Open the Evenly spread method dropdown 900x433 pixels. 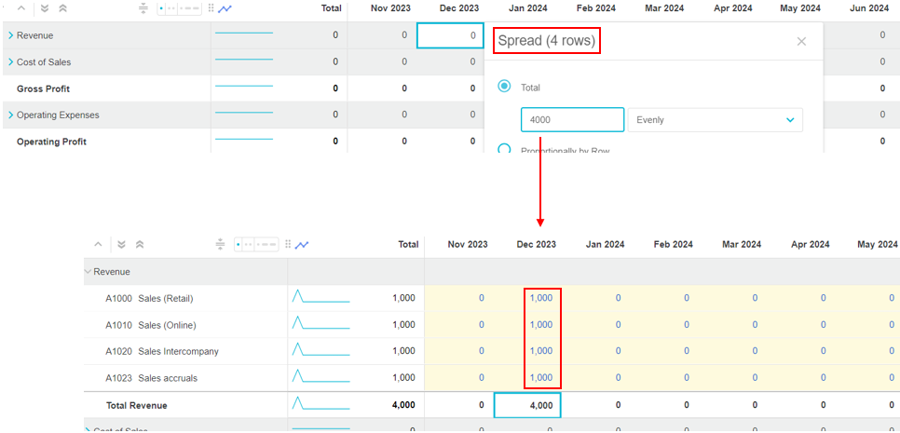click(x=715, y=120)
